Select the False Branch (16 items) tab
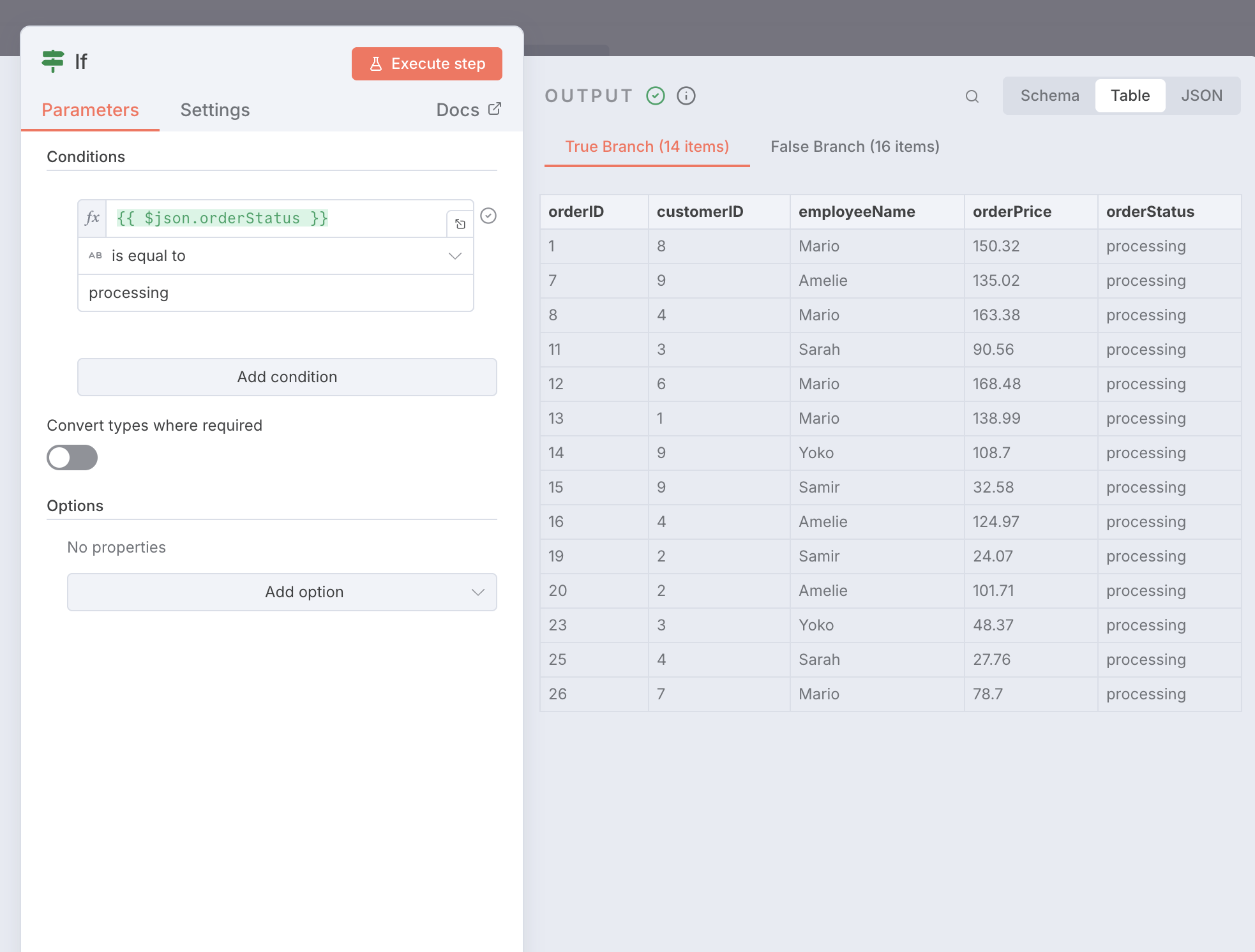 click(855, 147)
